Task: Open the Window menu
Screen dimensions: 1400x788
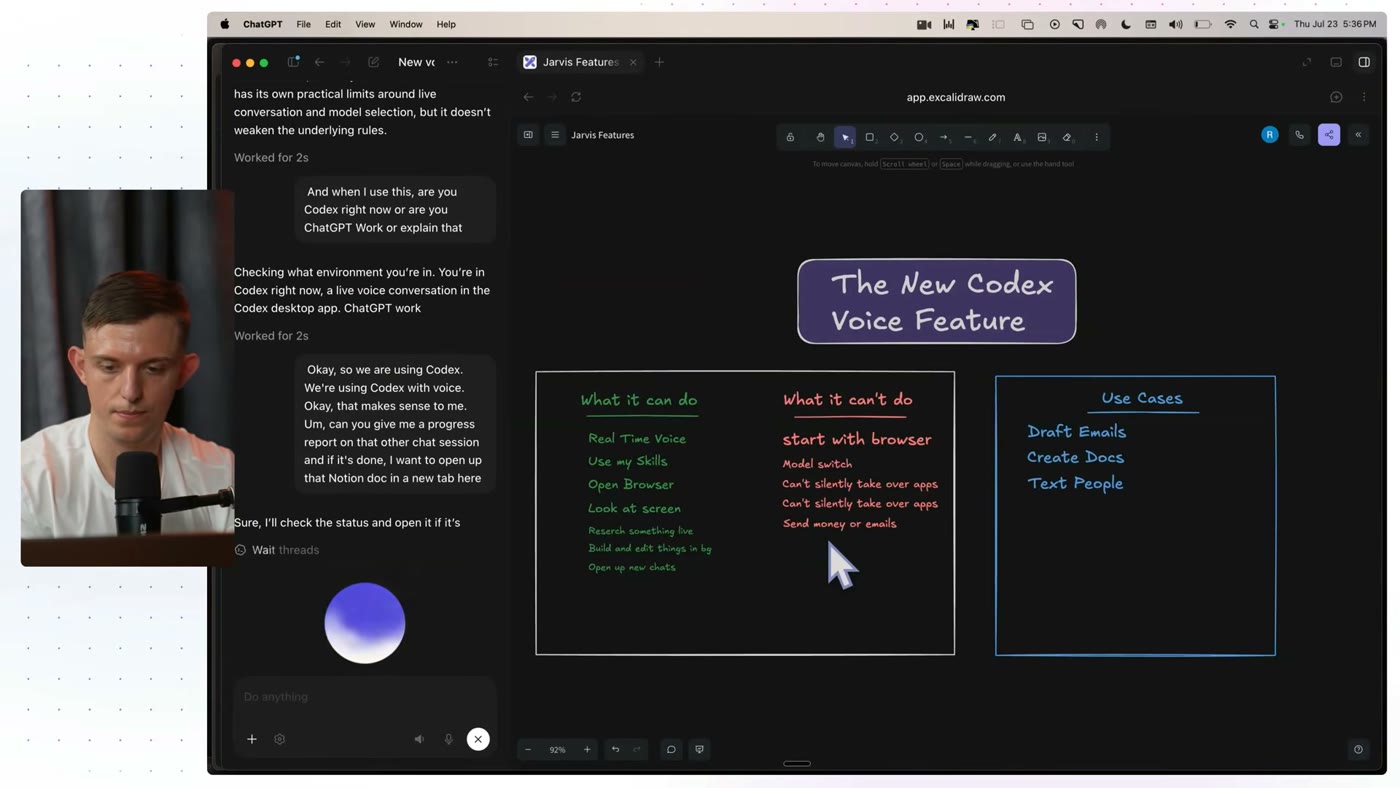Action: point(406,24)
